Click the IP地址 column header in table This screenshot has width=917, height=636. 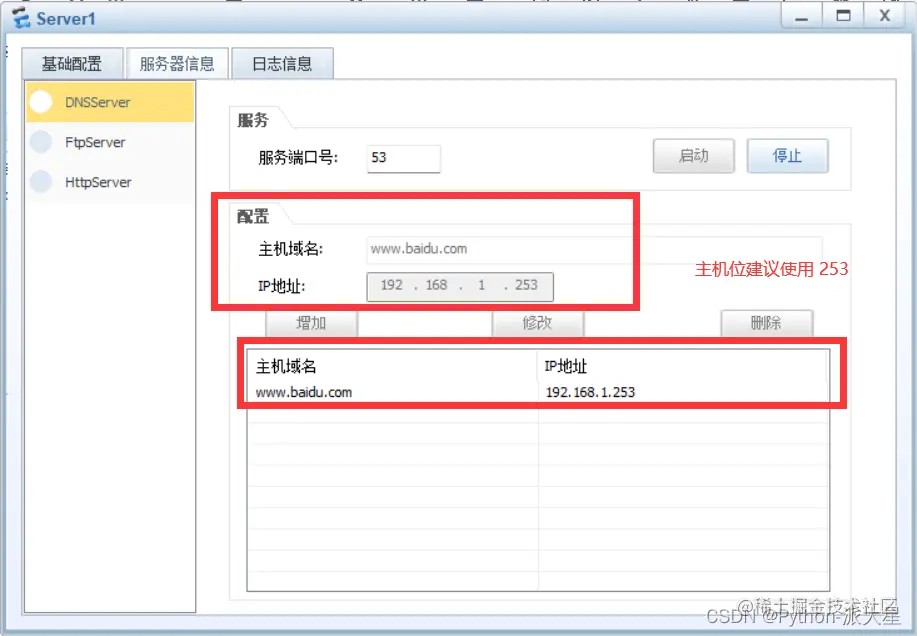[x=682, y=367]
